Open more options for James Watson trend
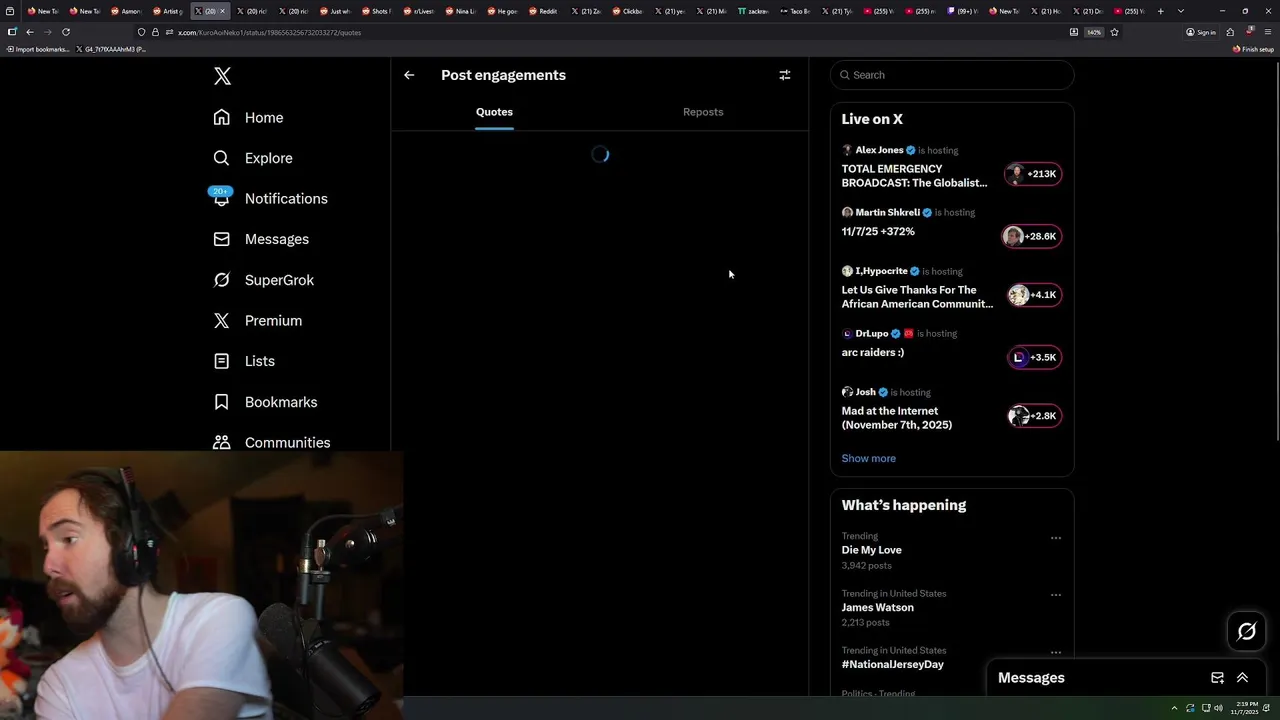 tap(1055, 595)
